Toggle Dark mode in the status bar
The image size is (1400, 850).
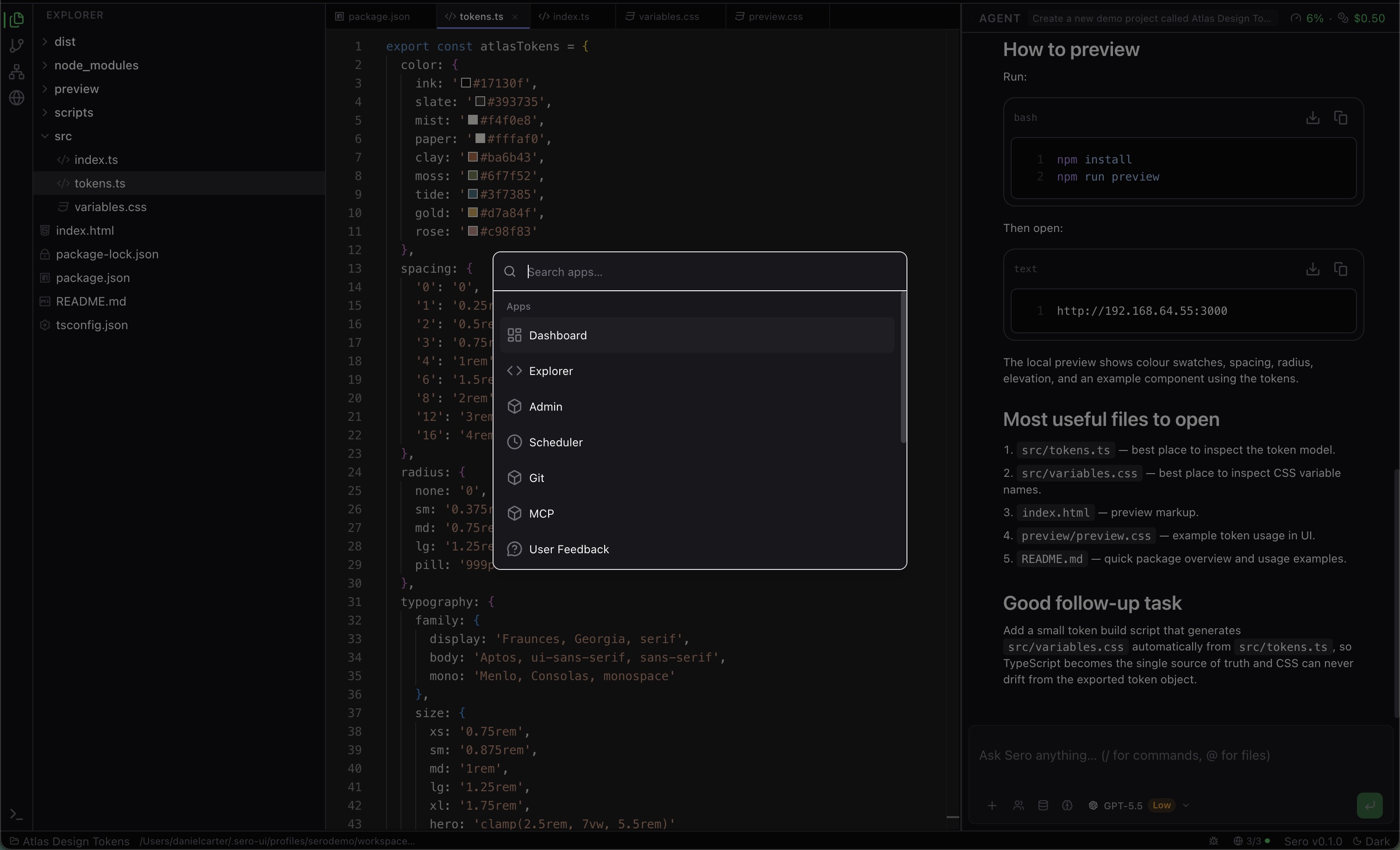pos(1375,842)
